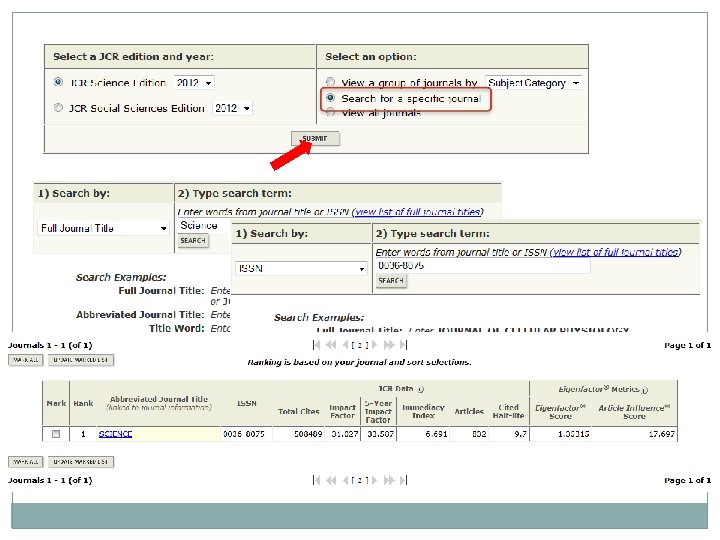Screen dimensions: 720x540
Task: Go to last page using bottom pagination
Action: [403, 480]
